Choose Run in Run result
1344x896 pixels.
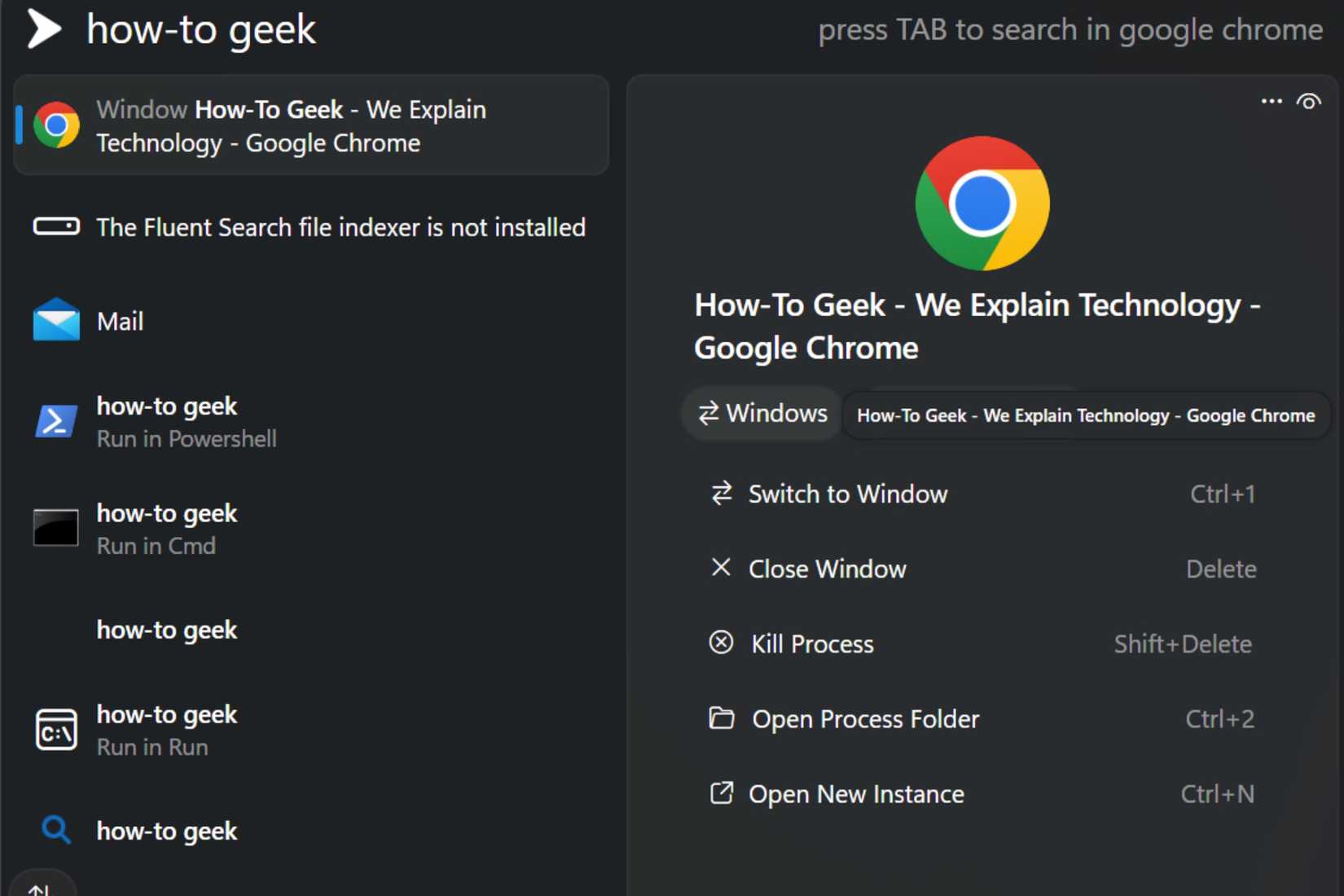point(311,730)
